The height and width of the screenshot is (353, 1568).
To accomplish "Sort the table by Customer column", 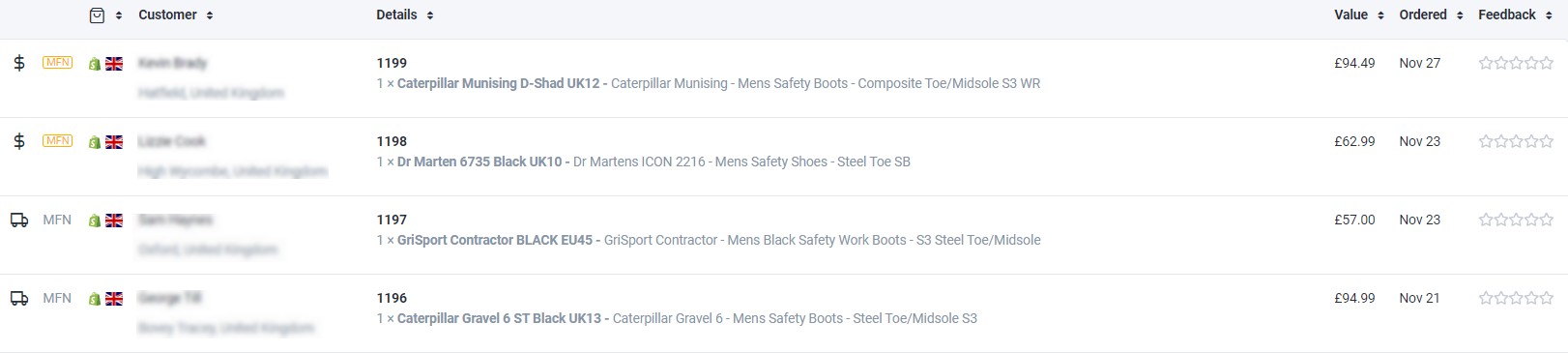I will pos(176,15).
